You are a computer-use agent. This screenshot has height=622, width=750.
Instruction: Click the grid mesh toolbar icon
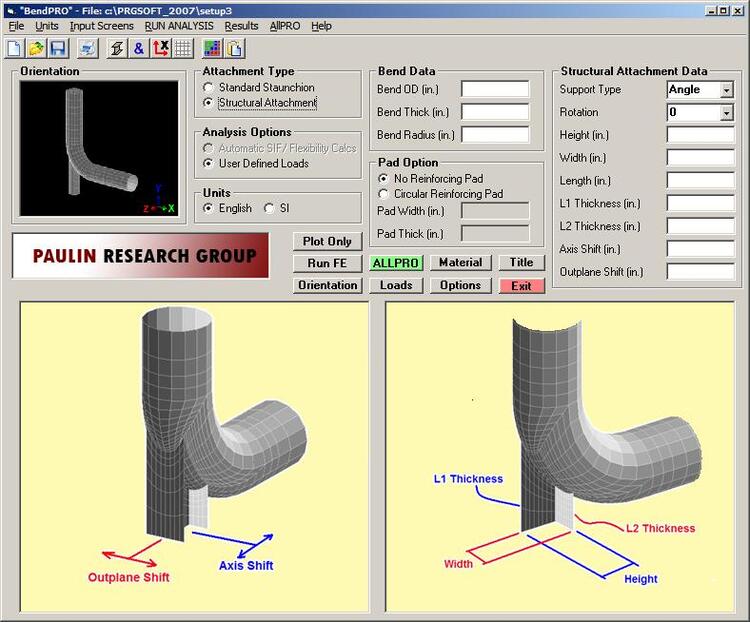(x=183, y=48)
